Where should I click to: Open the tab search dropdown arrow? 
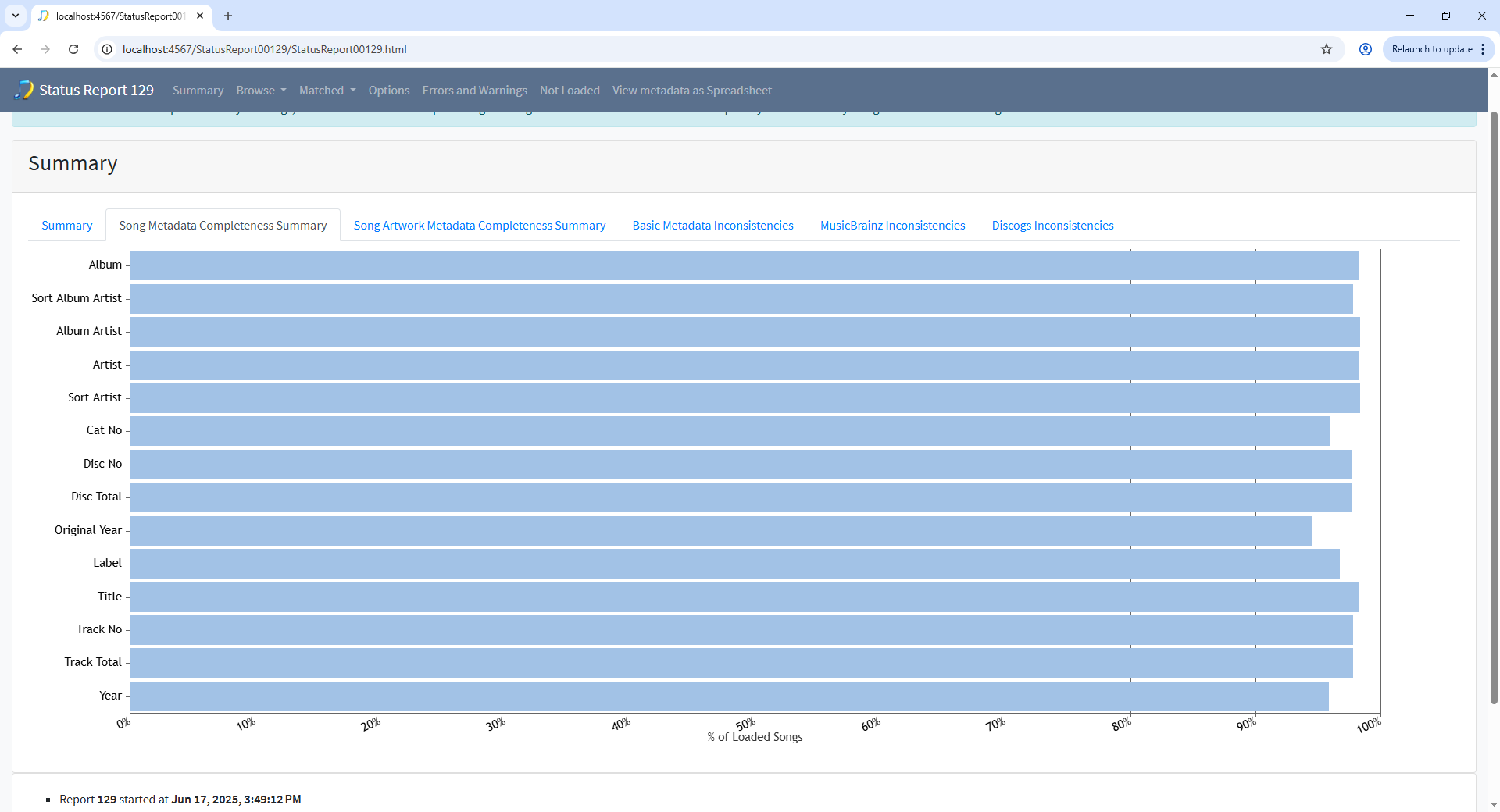(16, 16)
